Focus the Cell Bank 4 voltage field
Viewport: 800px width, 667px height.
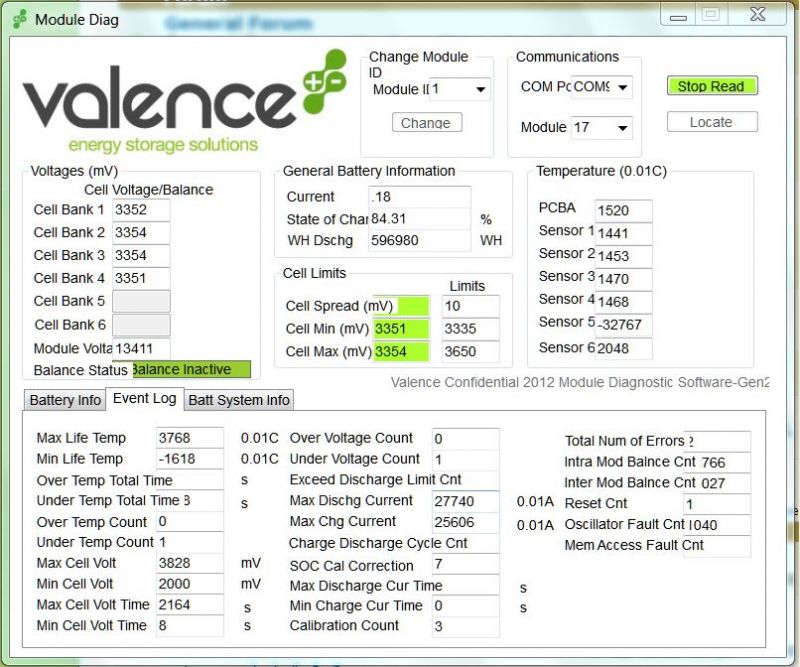(141, 278)
